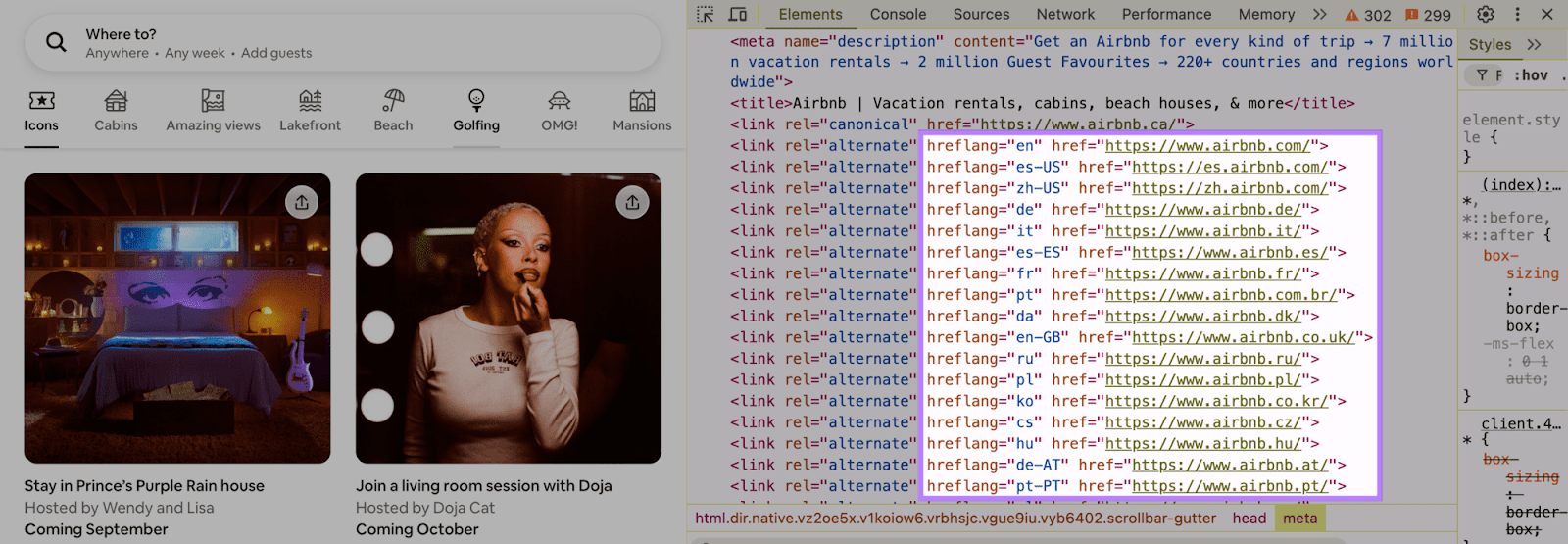1568x544 pixels.
Task: Open the https://www.airbnb.at/ link
Action: tap(1230, 466)
